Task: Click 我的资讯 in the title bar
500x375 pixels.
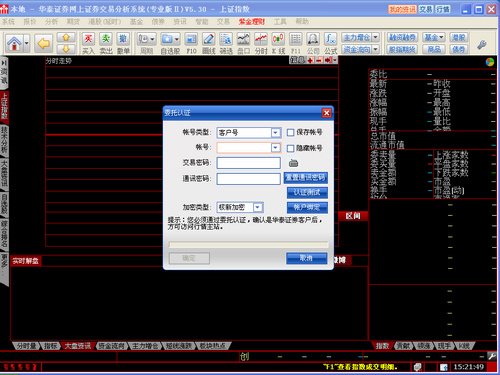Action: click(402, 9)
